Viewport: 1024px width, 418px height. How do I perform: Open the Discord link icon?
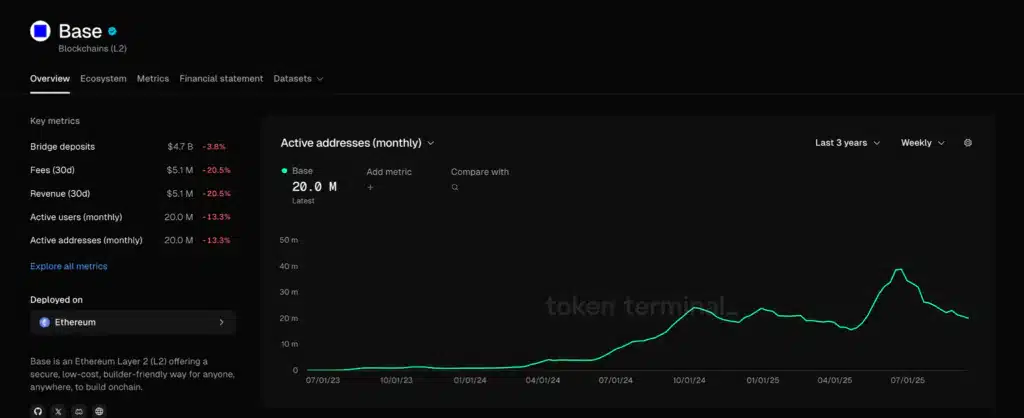78,411
